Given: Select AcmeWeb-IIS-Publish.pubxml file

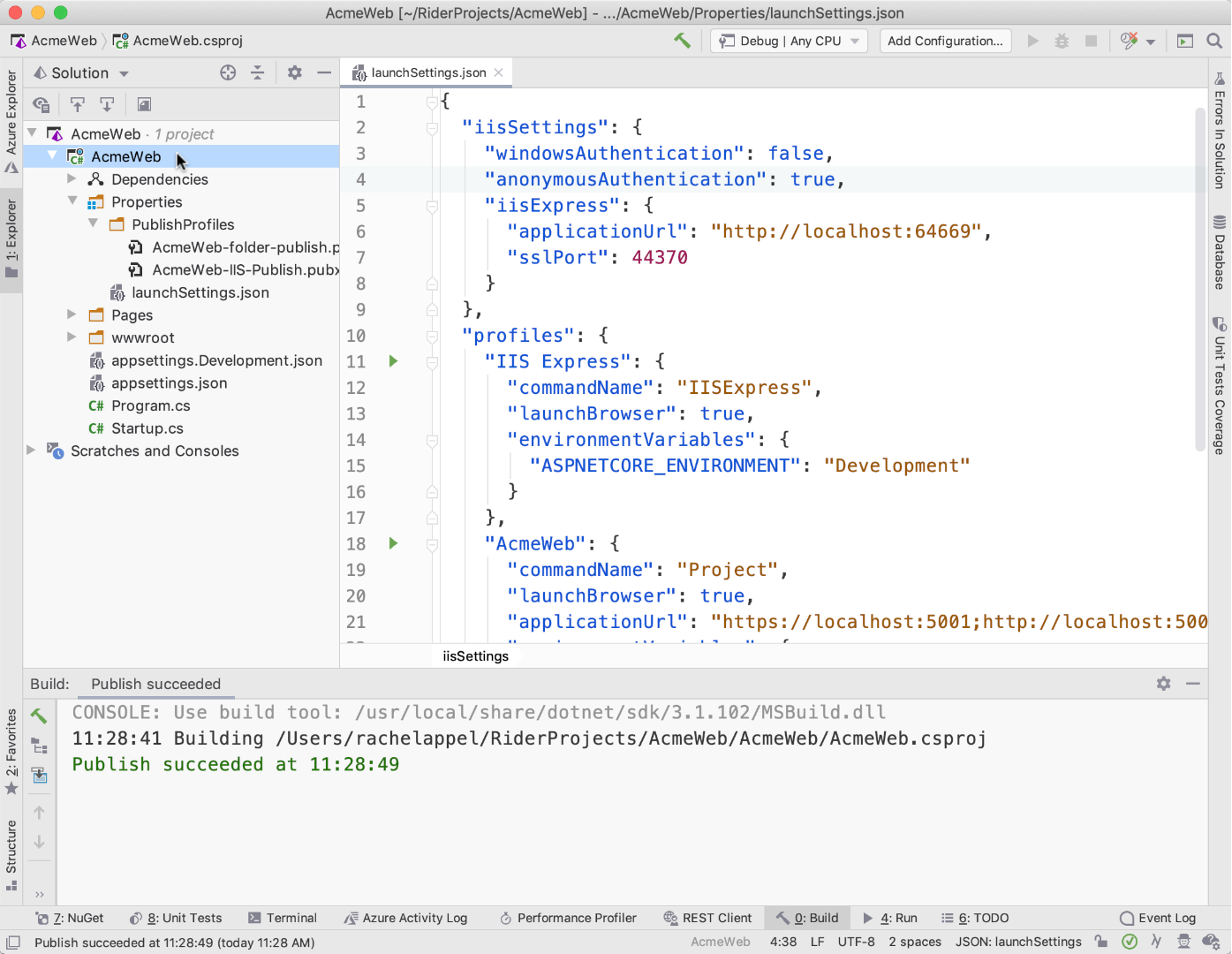Looking at the screenshot, I should click(x=234, y=269).
